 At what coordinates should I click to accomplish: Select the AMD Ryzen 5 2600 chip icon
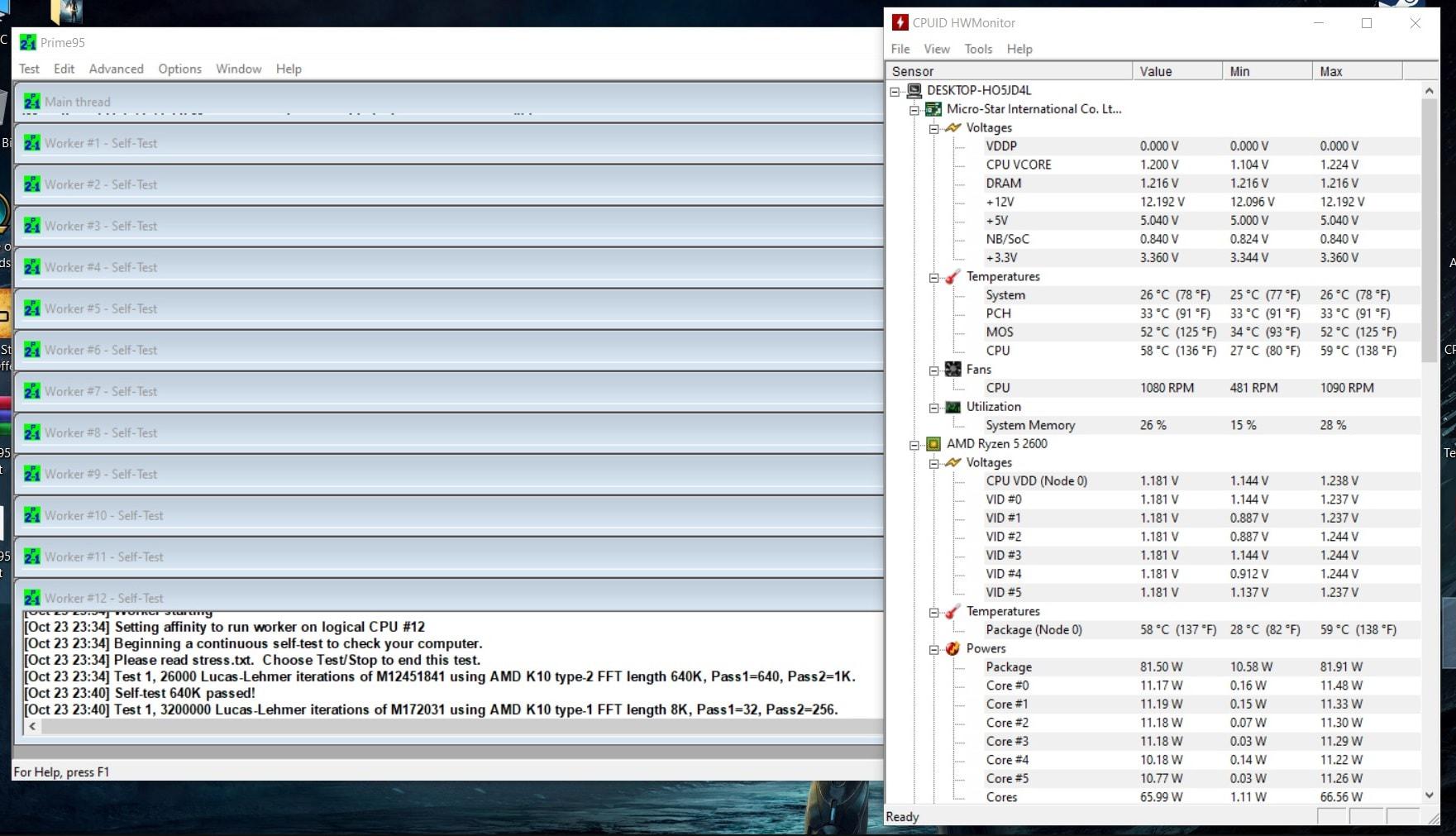tap(933, 444)
